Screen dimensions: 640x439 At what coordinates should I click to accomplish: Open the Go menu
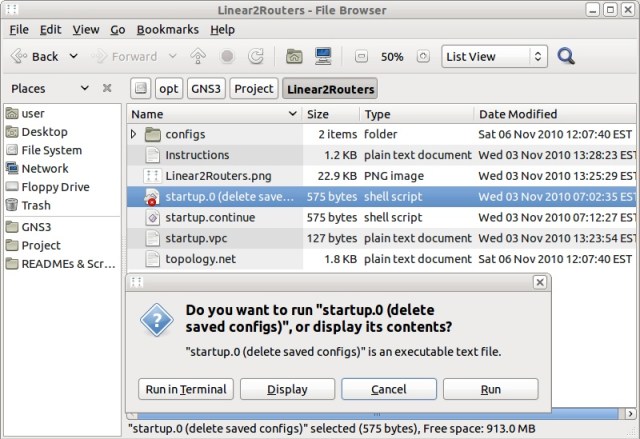point(118,30)
